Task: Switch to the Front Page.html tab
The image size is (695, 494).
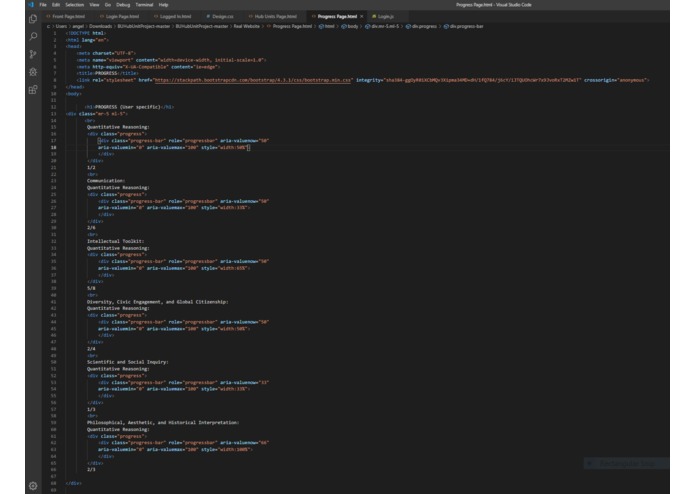Action: point(68,16)
